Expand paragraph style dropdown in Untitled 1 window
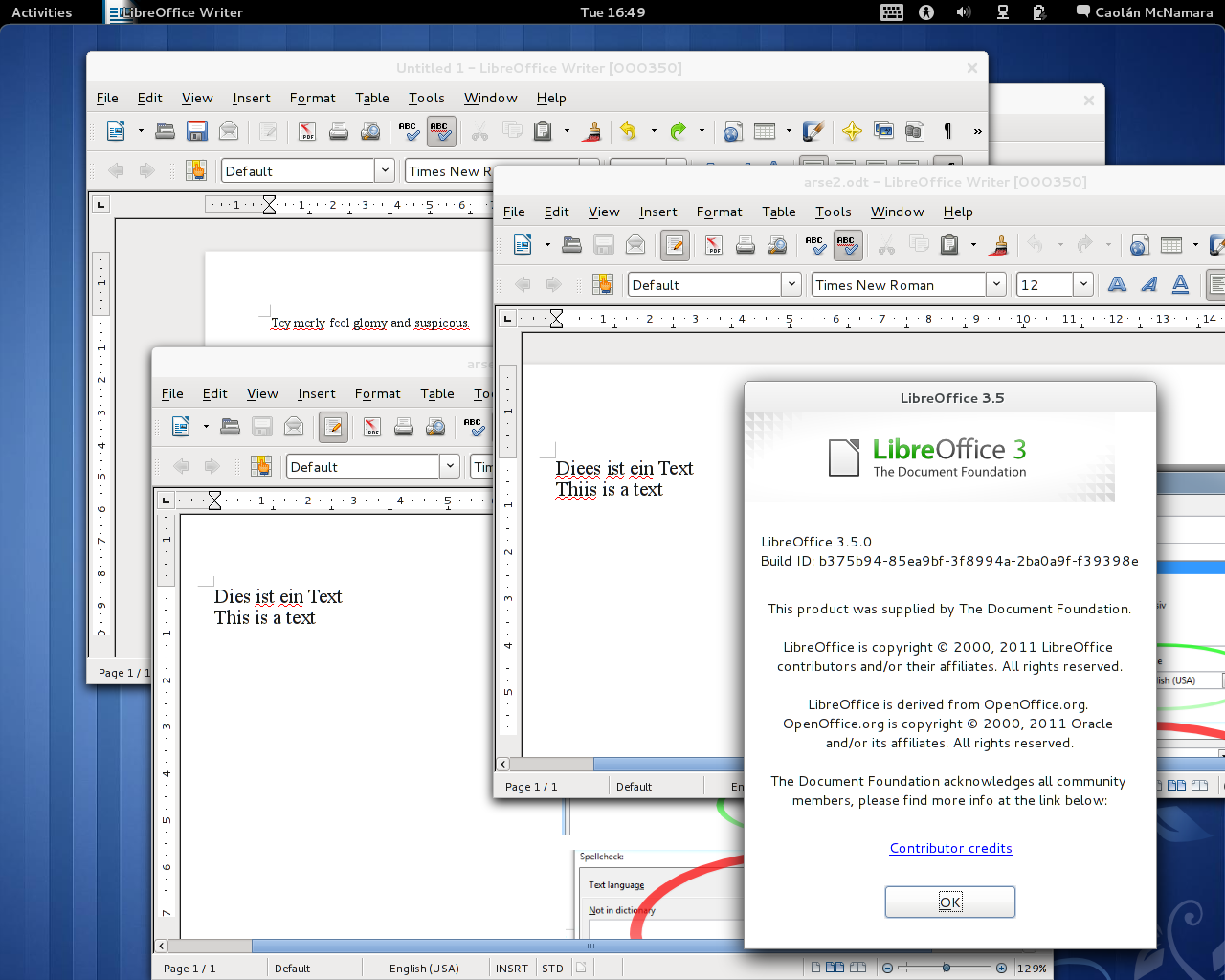This screenshot has width=1225, height=980. pyautogui.click(x=385, y=170)
